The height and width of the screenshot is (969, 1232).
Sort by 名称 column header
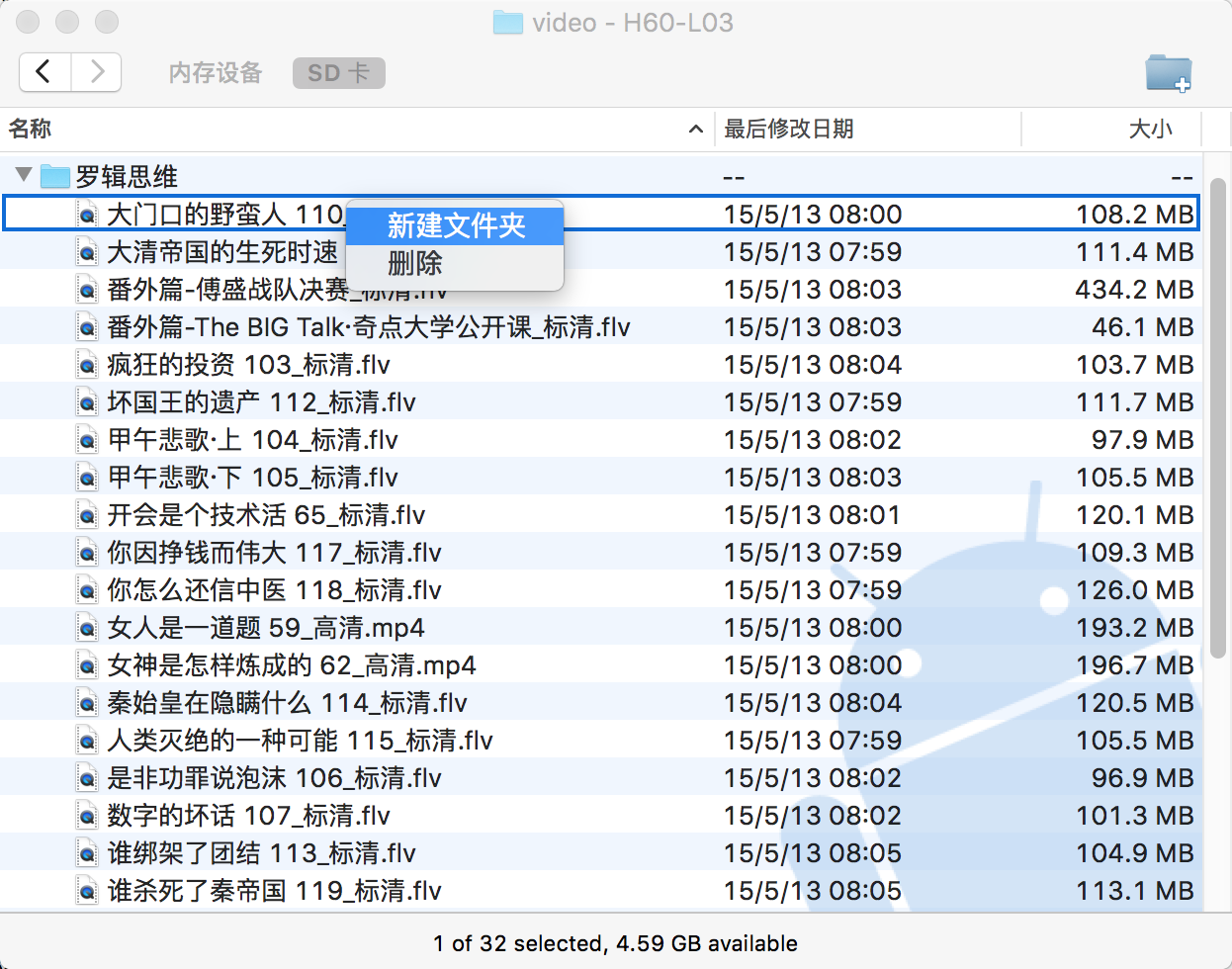(30, 129)
